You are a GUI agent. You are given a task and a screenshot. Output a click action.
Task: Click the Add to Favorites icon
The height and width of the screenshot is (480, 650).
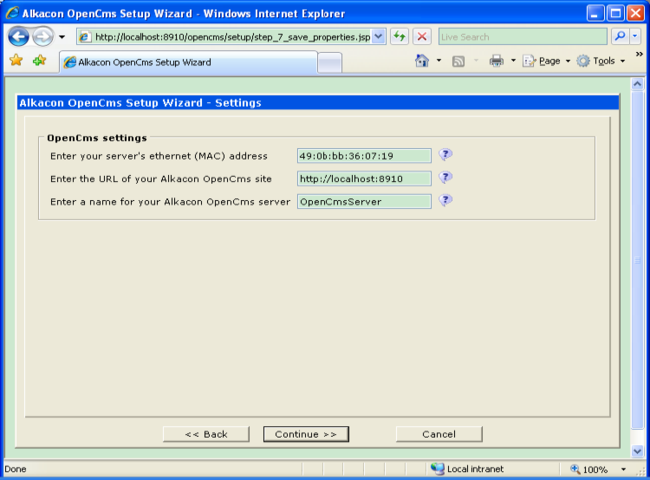[x=40, y=61]
